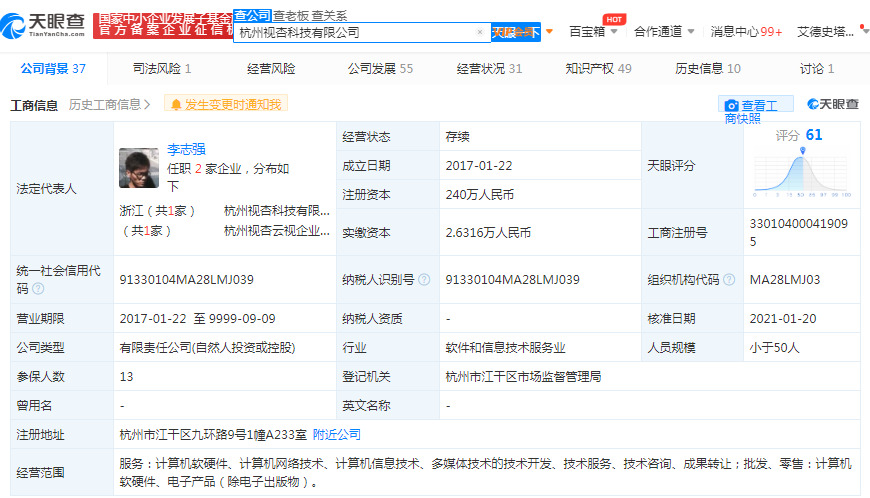Click address 杭州市江干区九环路9号1幢A233室
This screenshot has width=870, height=498.
(213, 435)
